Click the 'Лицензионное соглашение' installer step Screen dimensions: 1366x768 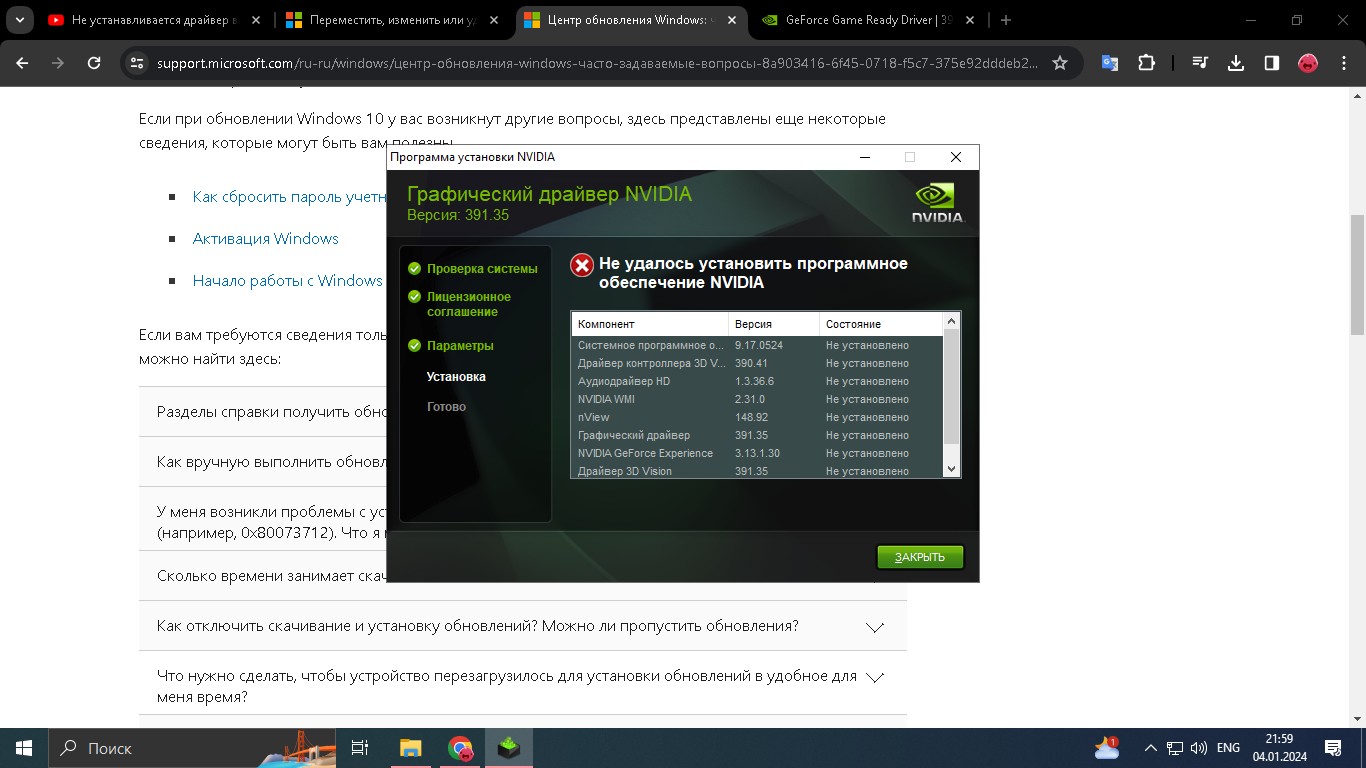coord(460,304)
